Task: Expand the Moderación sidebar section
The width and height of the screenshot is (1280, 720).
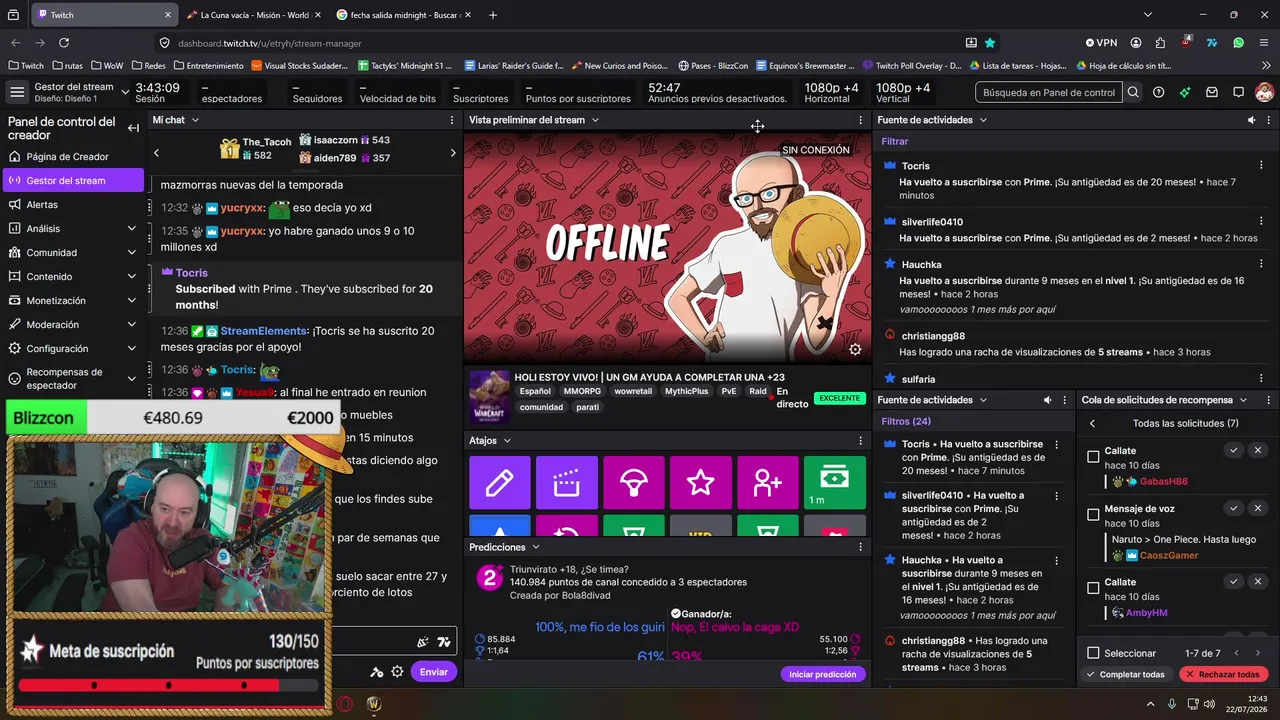Action: pos(132,325)
